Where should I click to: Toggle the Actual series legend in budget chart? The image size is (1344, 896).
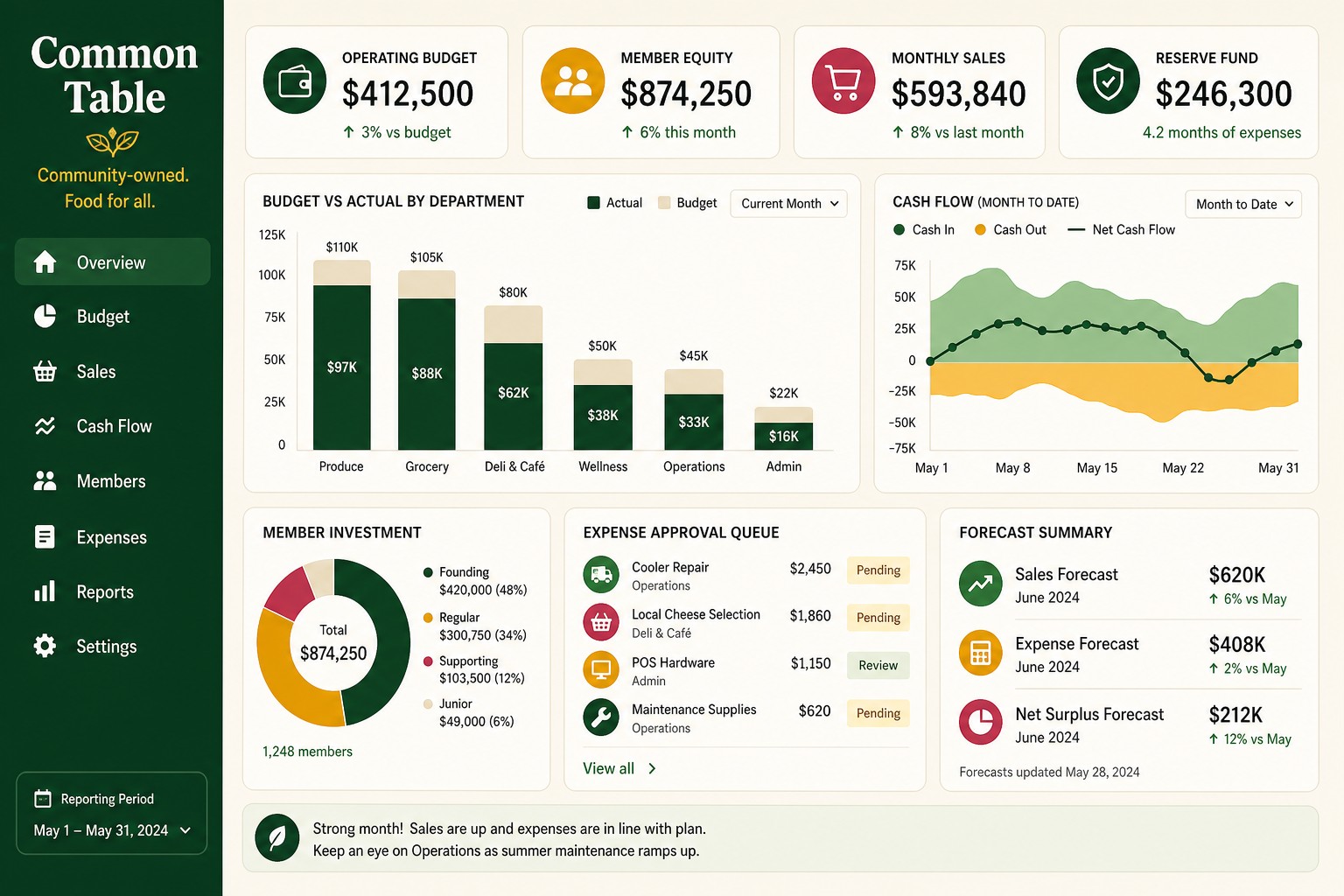click(x=615, y=203)
